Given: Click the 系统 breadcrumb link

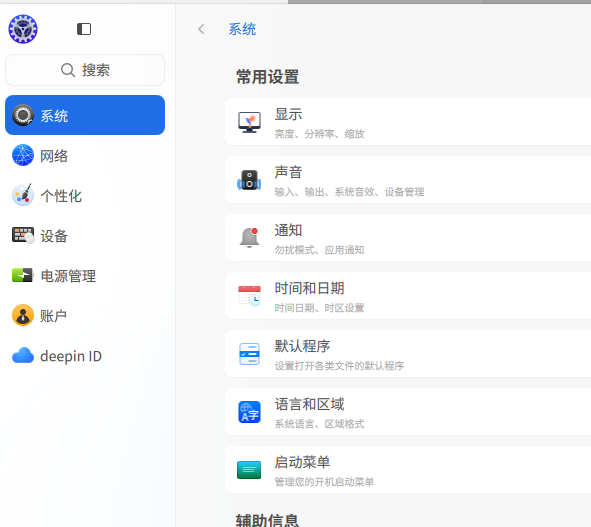Looking at the screenshot, I should (242, 29).
